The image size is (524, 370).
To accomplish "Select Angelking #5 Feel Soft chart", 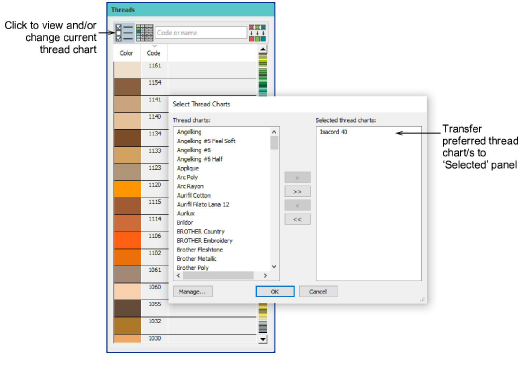I will (206, 141).
